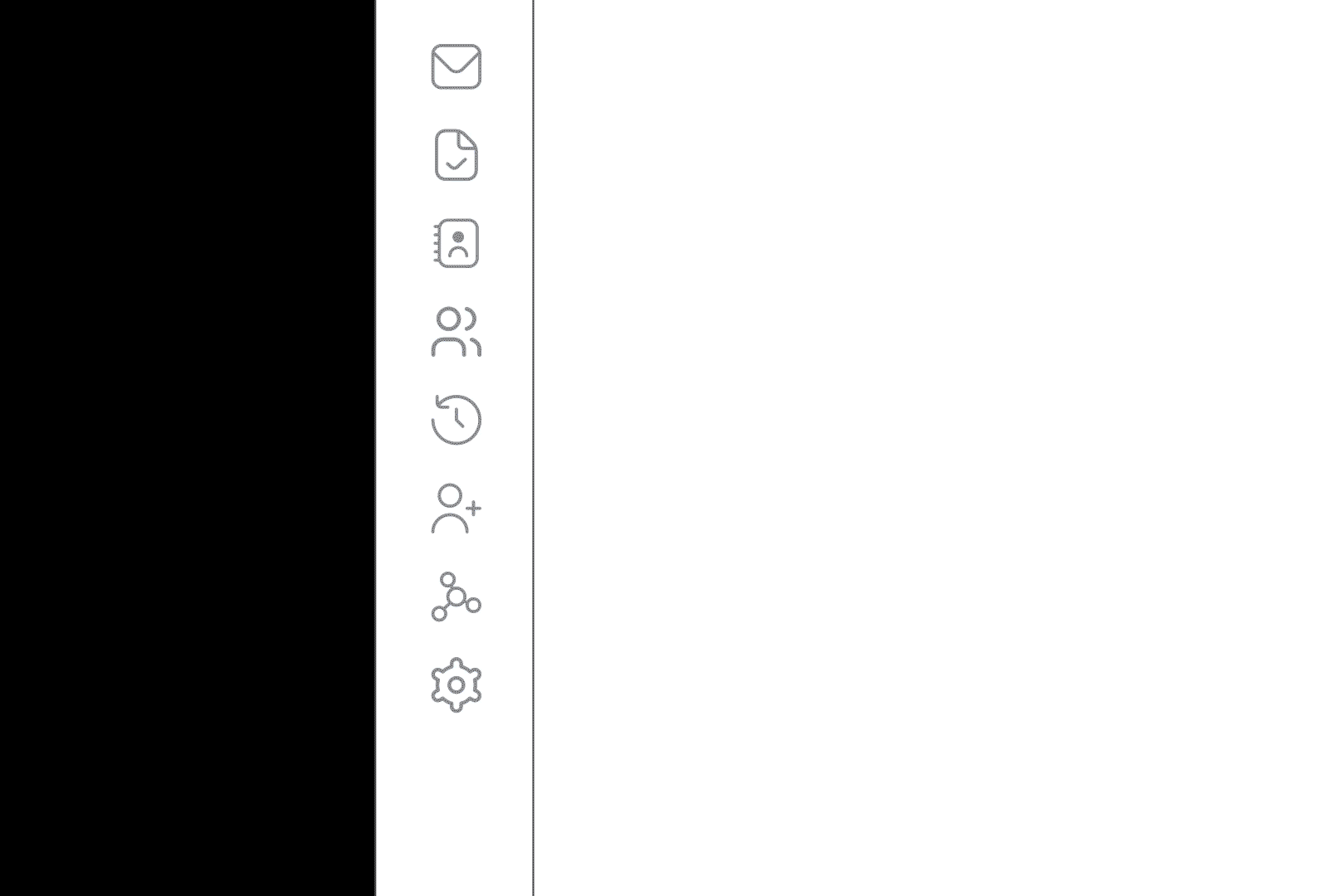
Task: Click the vertical divider beside the sidebar
Action: tap(533, 448)
